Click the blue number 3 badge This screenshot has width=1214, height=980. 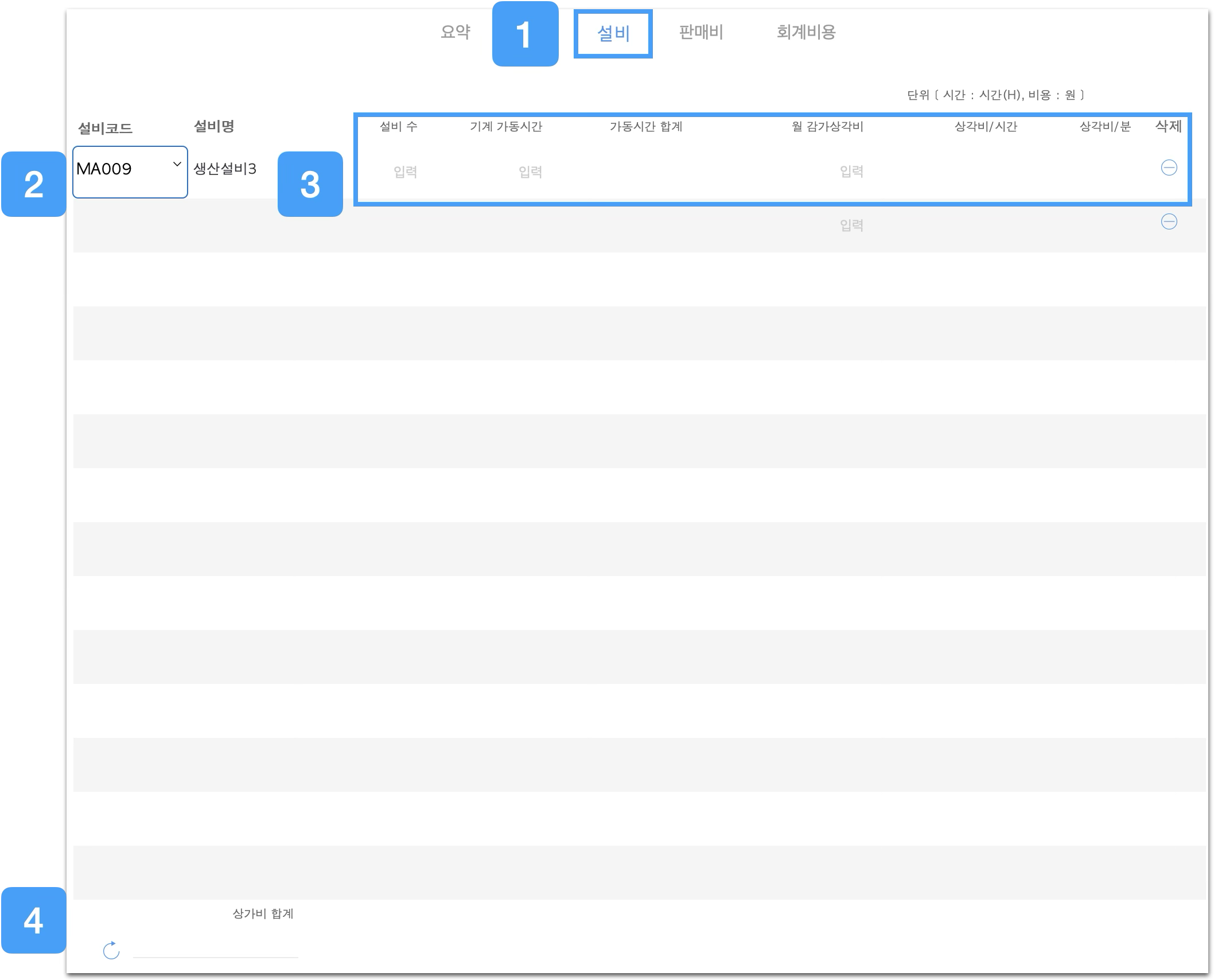[x=310, y=184]
